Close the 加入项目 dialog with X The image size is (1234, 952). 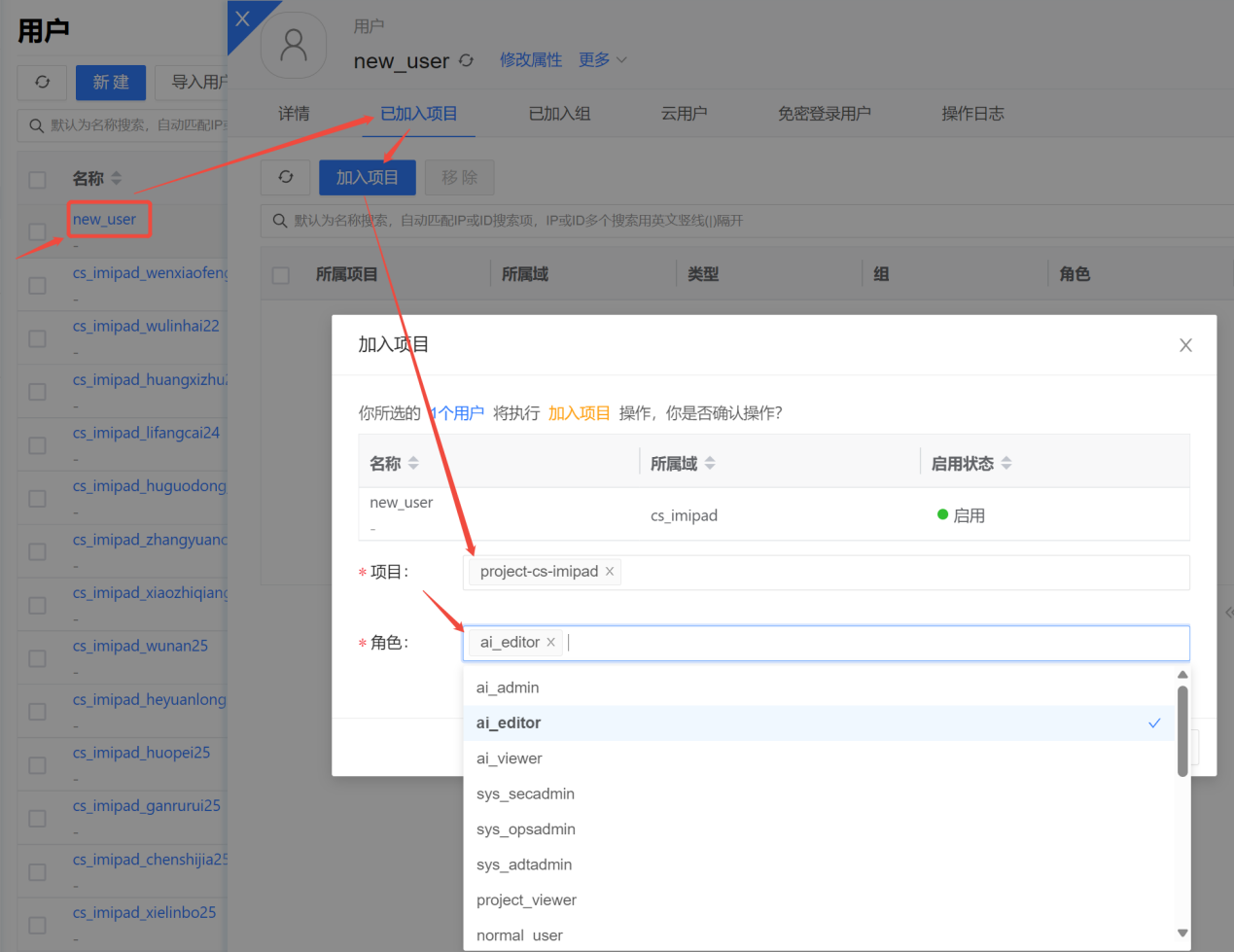[1185, 345]
